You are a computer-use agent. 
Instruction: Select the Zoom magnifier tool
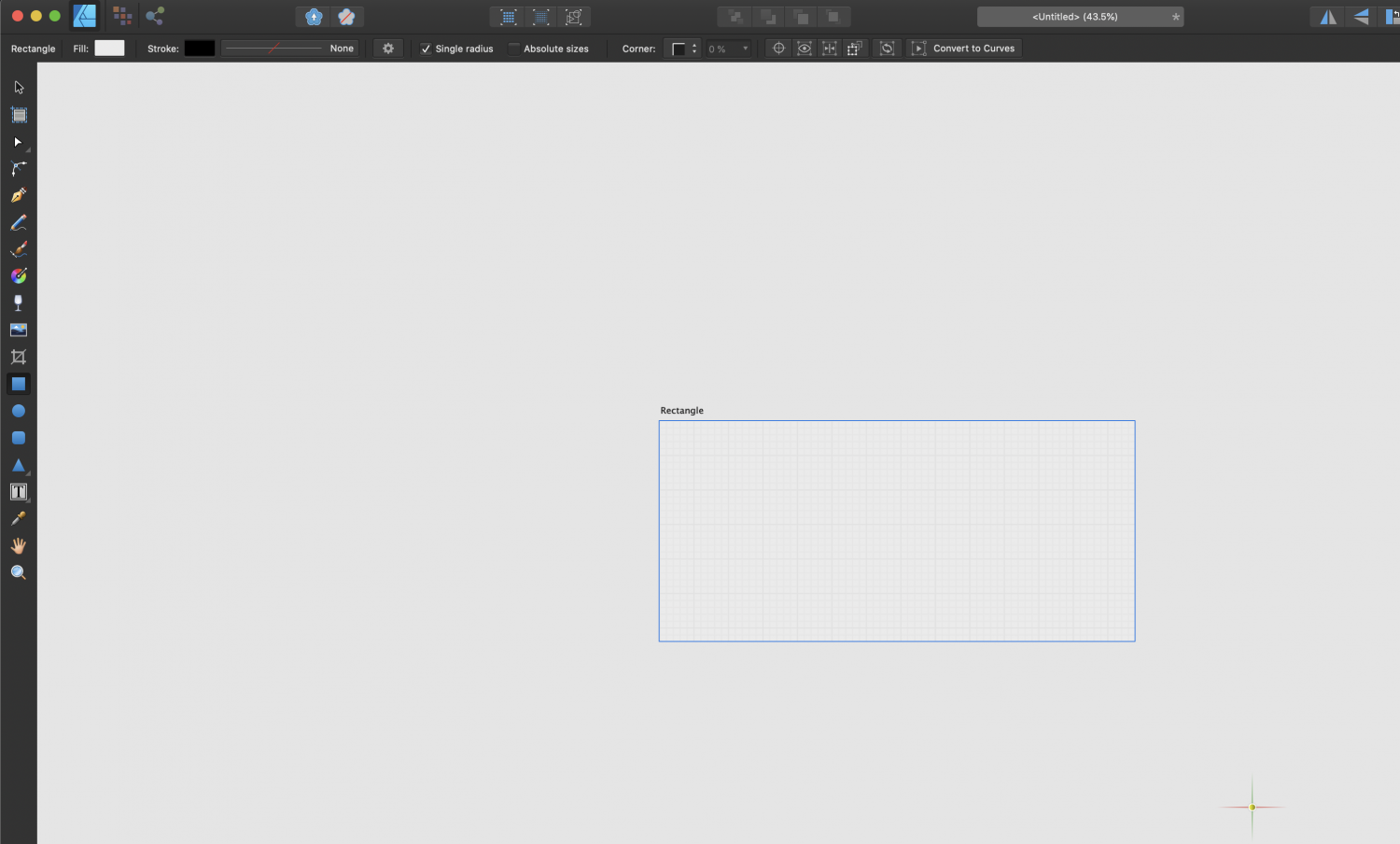click(19, 573)
